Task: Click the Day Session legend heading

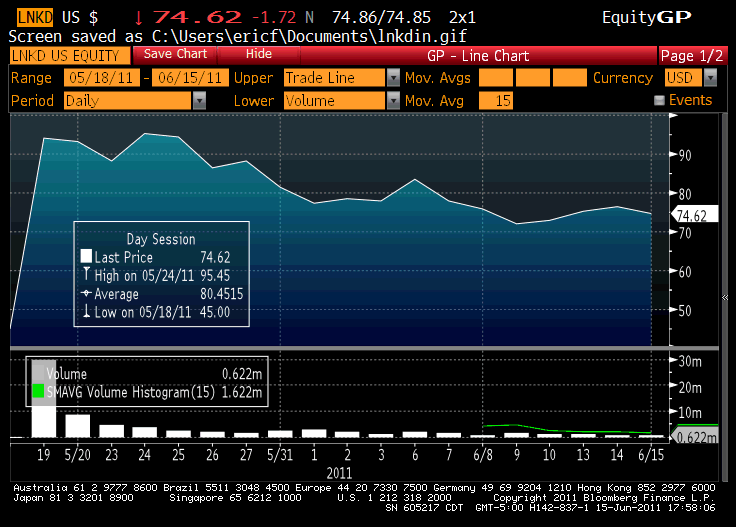Action: [161, 239]
